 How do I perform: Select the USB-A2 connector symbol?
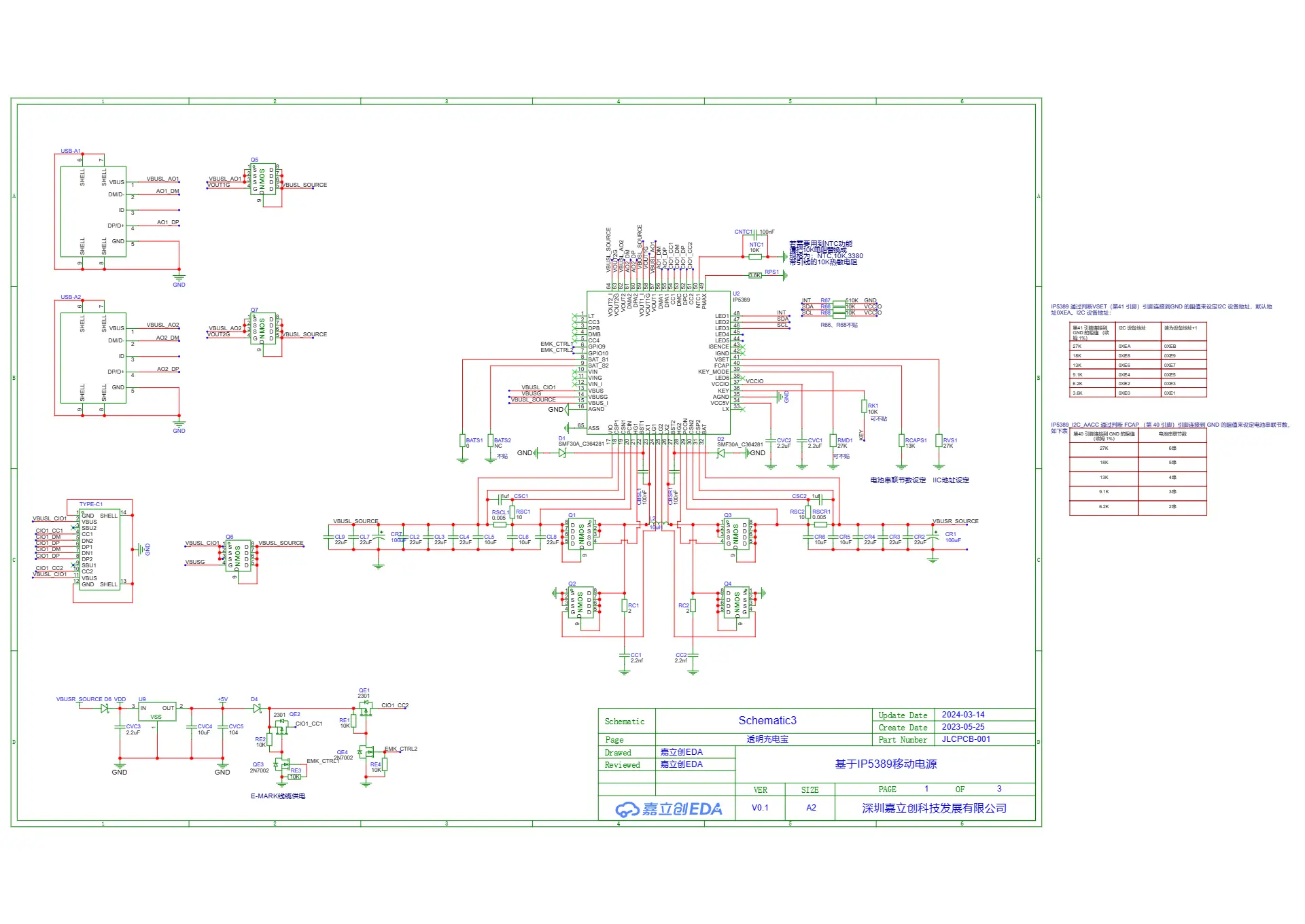(93, 357)
